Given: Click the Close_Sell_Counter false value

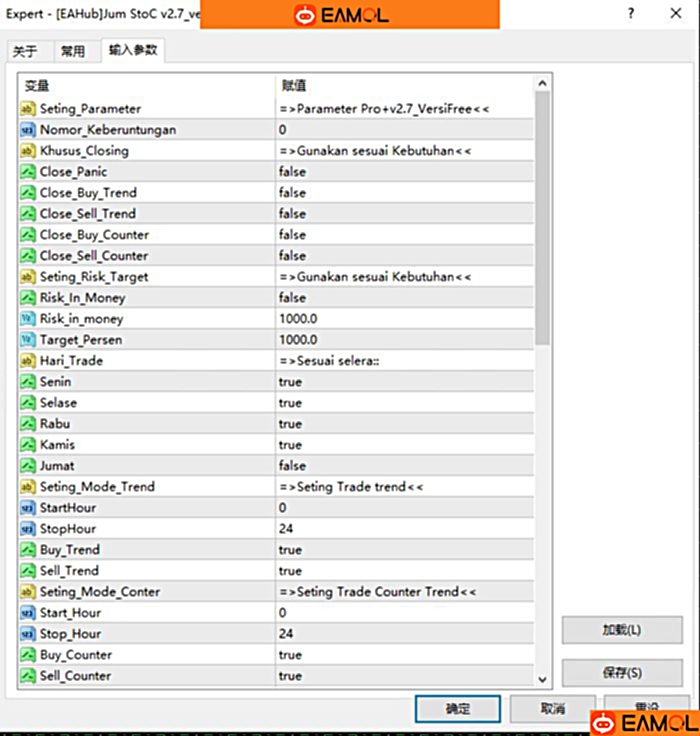Looking at the screenshot, I should [292, 256].
